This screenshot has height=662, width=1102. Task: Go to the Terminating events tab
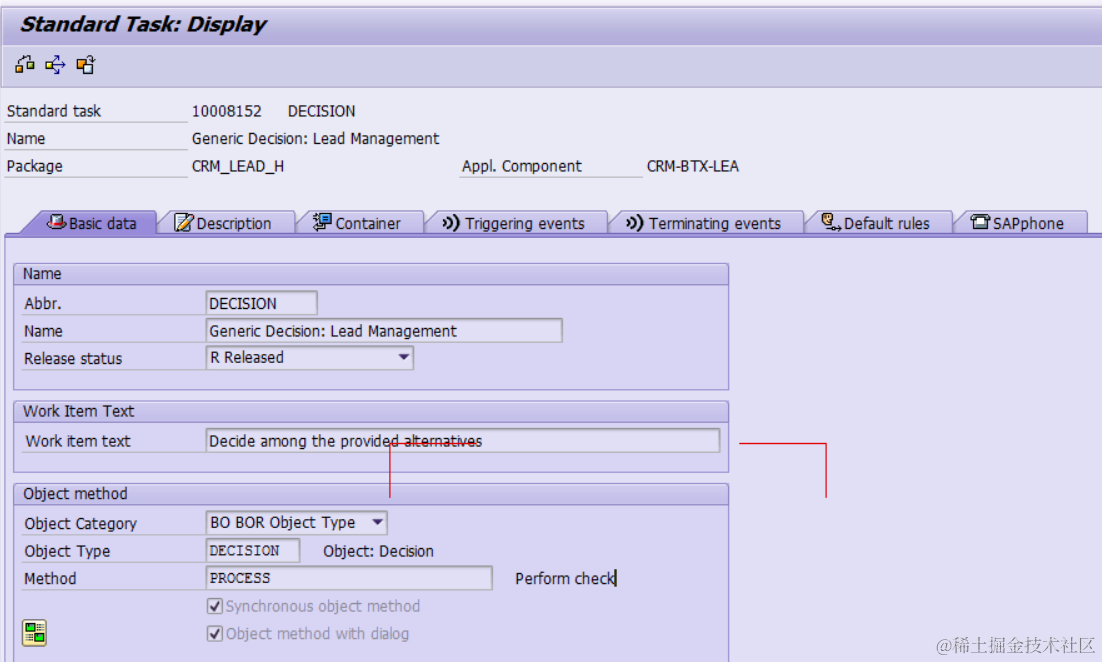pos(704,223)
